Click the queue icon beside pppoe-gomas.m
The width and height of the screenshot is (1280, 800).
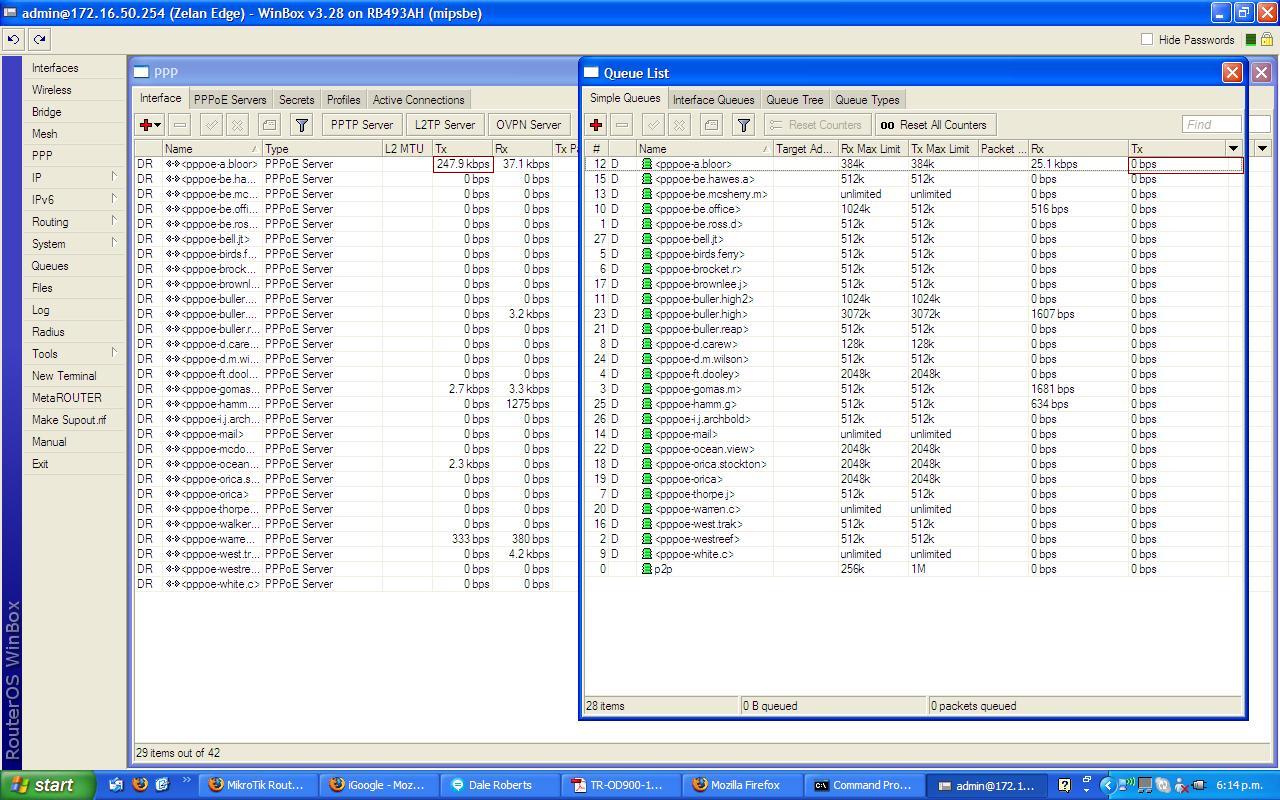coord(647,389)
